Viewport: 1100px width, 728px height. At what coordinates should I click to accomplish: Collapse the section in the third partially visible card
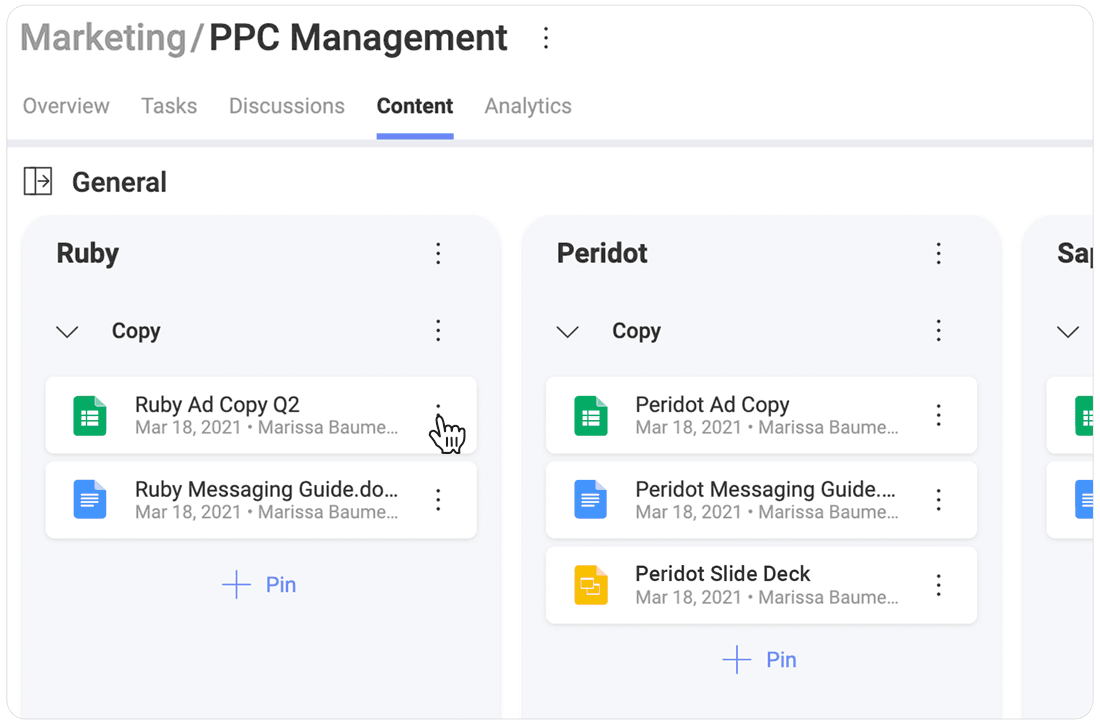pyautogui.click(x=1068, y=332)
